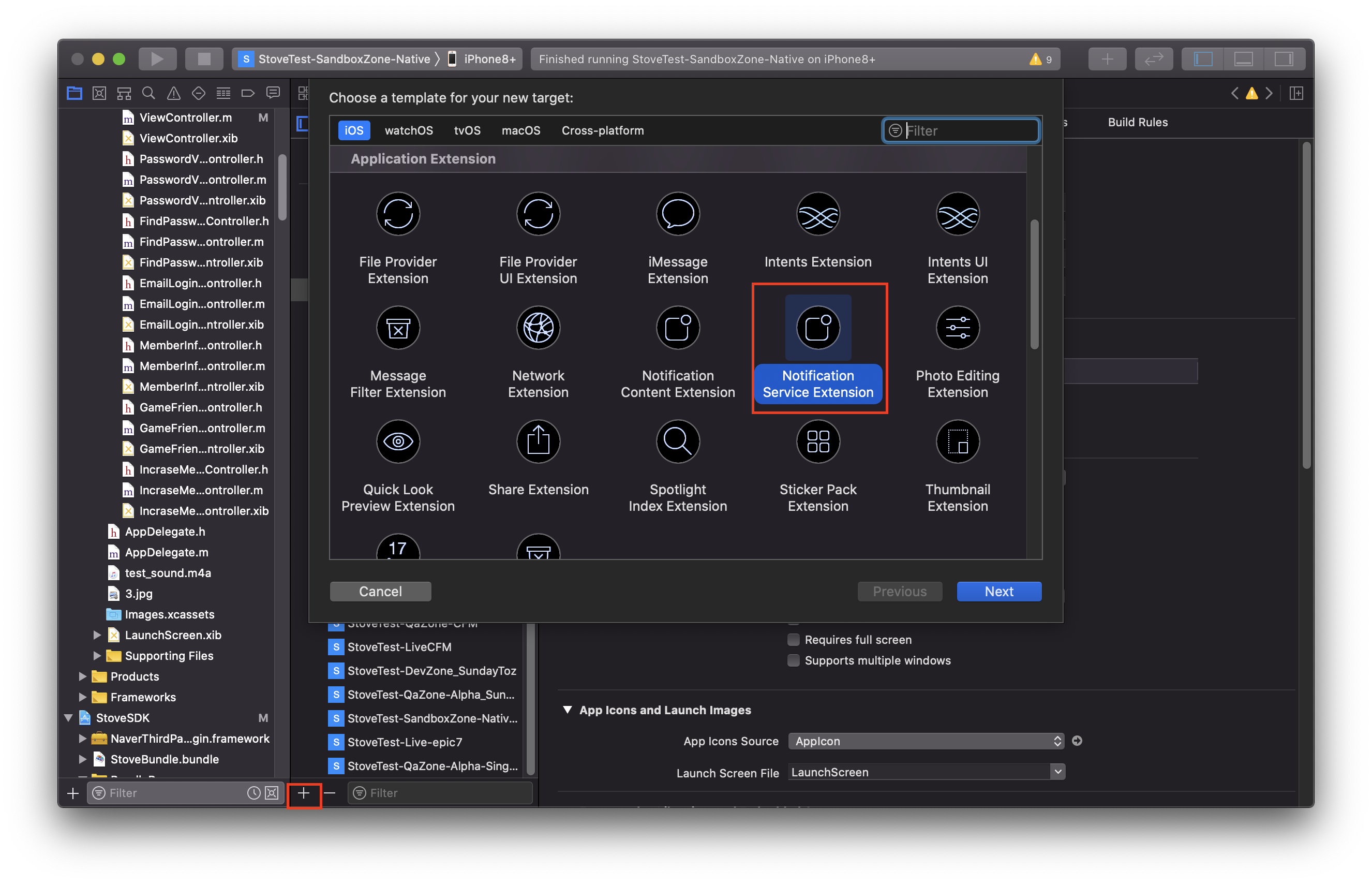The image size is (1372, 884).
Task: Click the Run play button in the toolbar
Action: coord(157,58)
